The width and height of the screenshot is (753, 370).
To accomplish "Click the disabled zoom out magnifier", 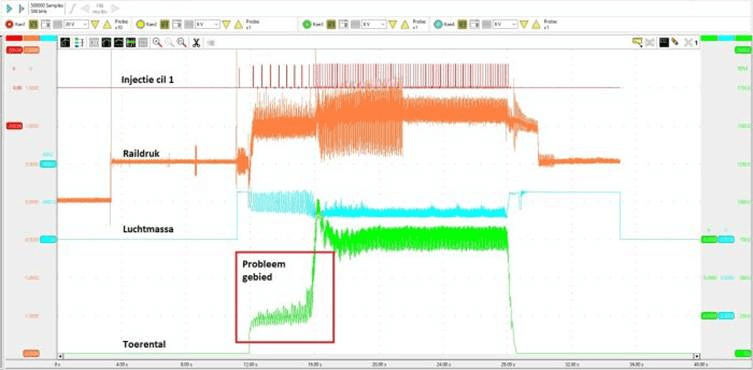I will click(x=170, y=43).
